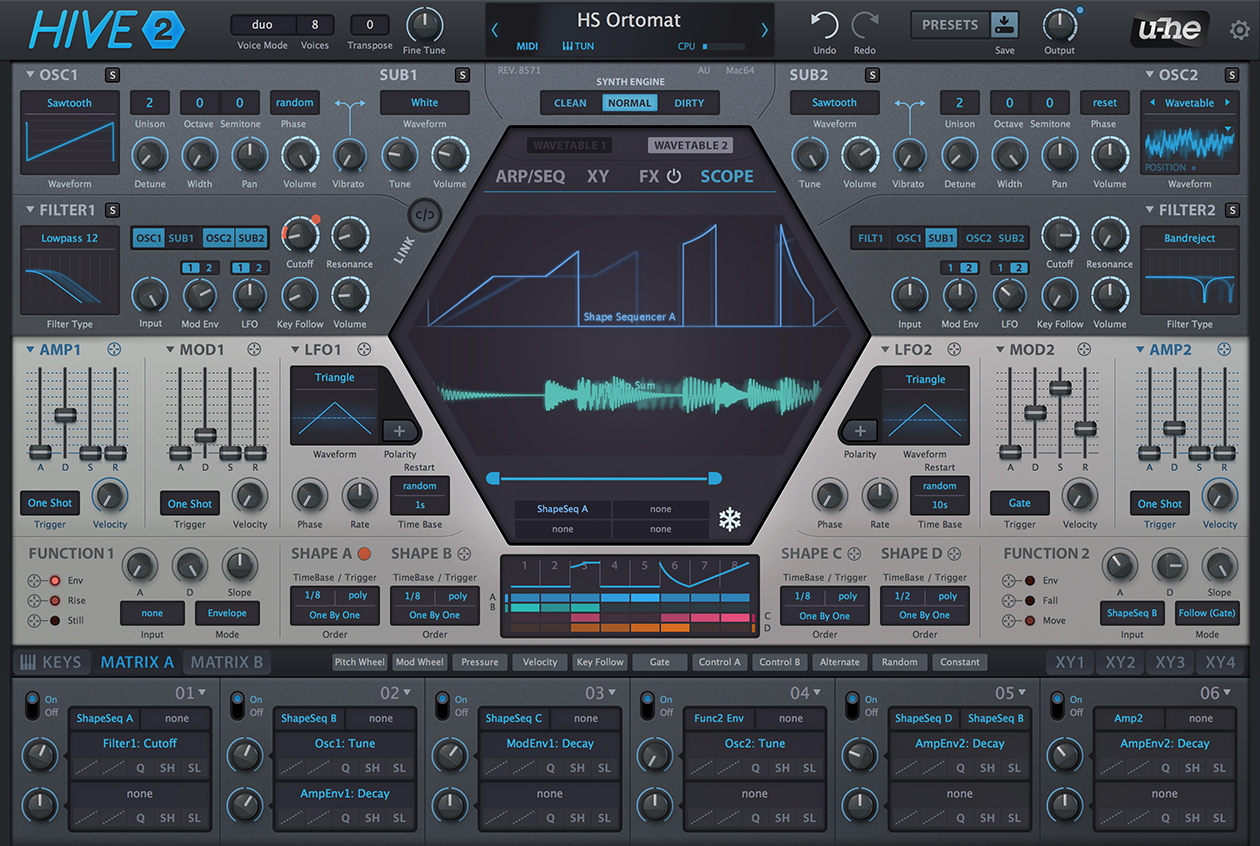Click the piano icon on KEYS tab
The width and height of the screenshot is (1260, 846).
pyautogui.click(x=28, y=662)
